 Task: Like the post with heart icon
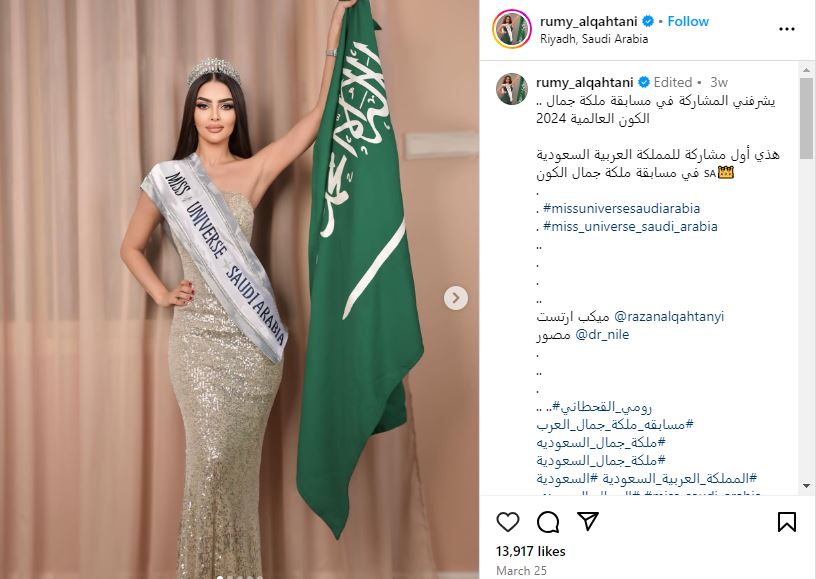[x=508, y=521]
